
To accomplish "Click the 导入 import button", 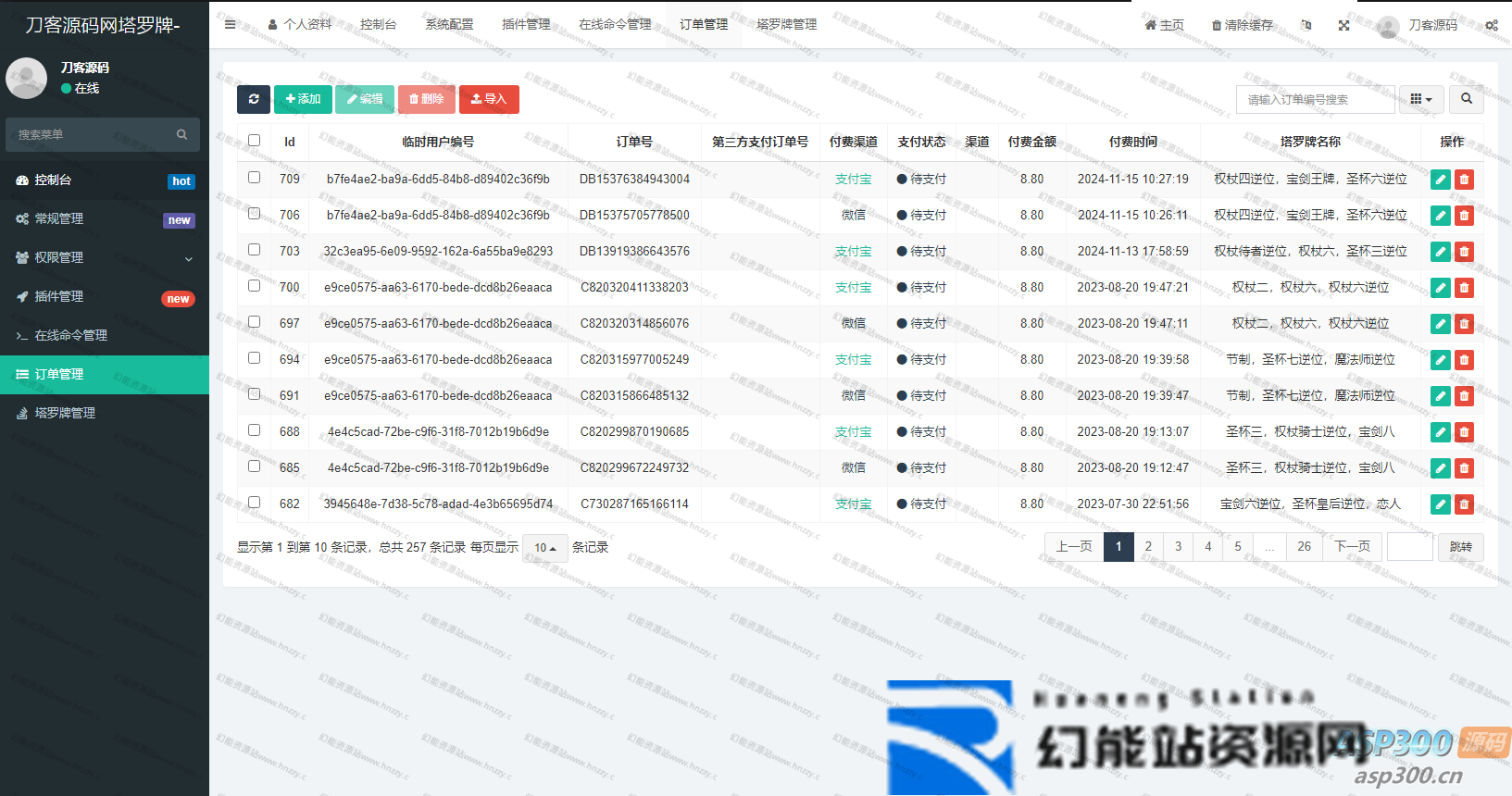I will (x=489, y=99).
